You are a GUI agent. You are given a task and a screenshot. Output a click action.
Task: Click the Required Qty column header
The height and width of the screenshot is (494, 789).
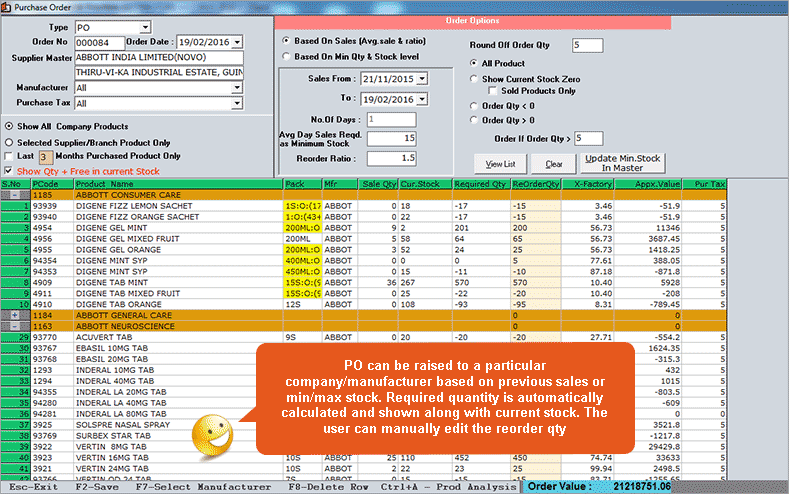point(482,184)
